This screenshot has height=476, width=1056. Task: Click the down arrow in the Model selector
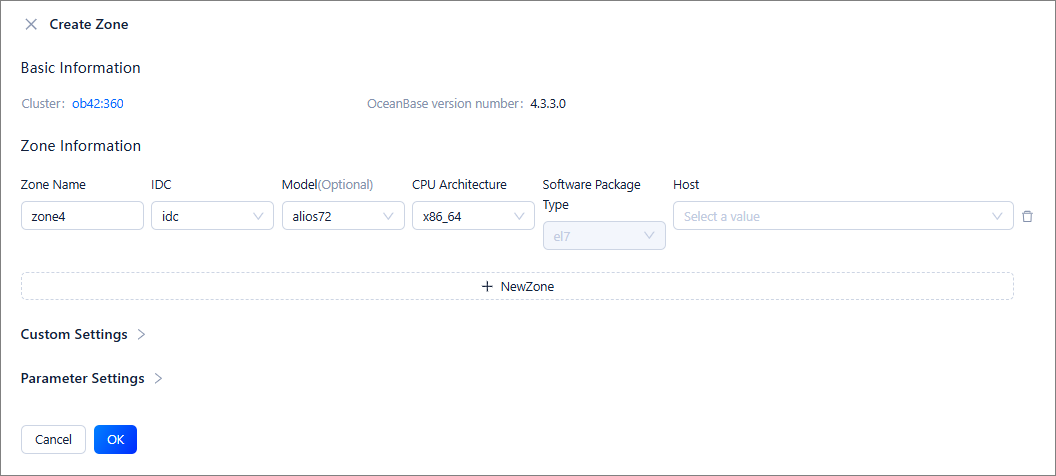389,216
